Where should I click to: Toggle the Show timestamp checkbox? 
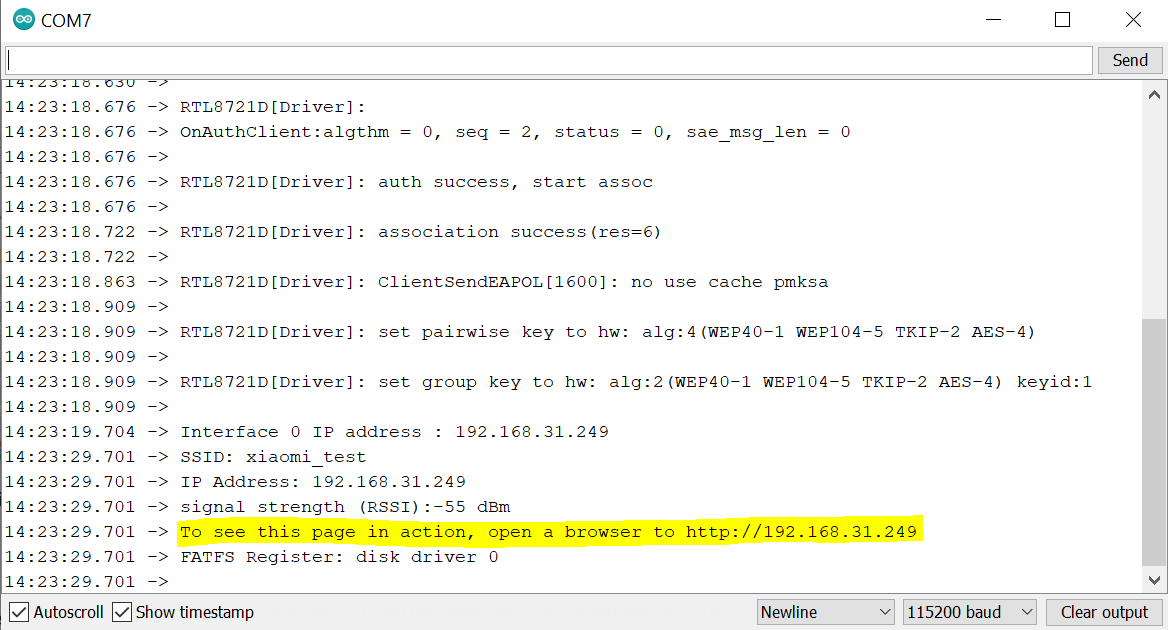point(121,612)
